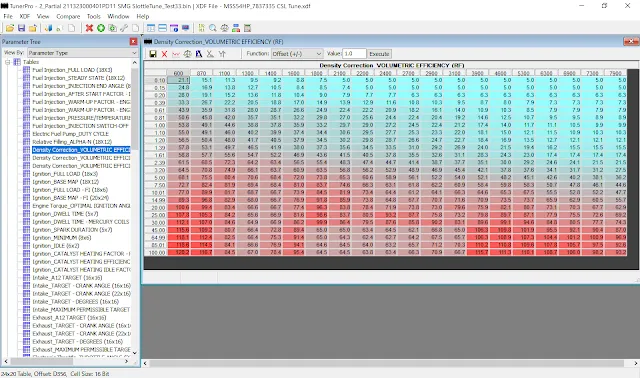The image size is (640, 378).
Task: Click the parameter tree scroll-down arrow
Action: coord(135,353)
